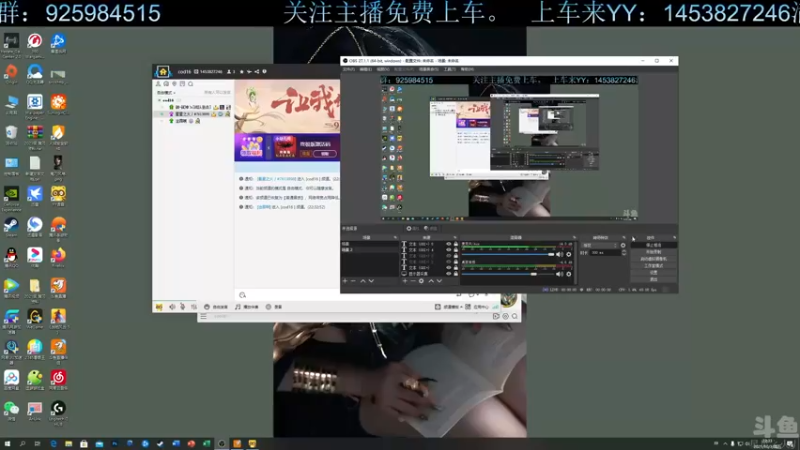Collapse the cod16 channel tree node
Image resolution: width=800 pixels, height=450 pixels.
click(159, 100)
